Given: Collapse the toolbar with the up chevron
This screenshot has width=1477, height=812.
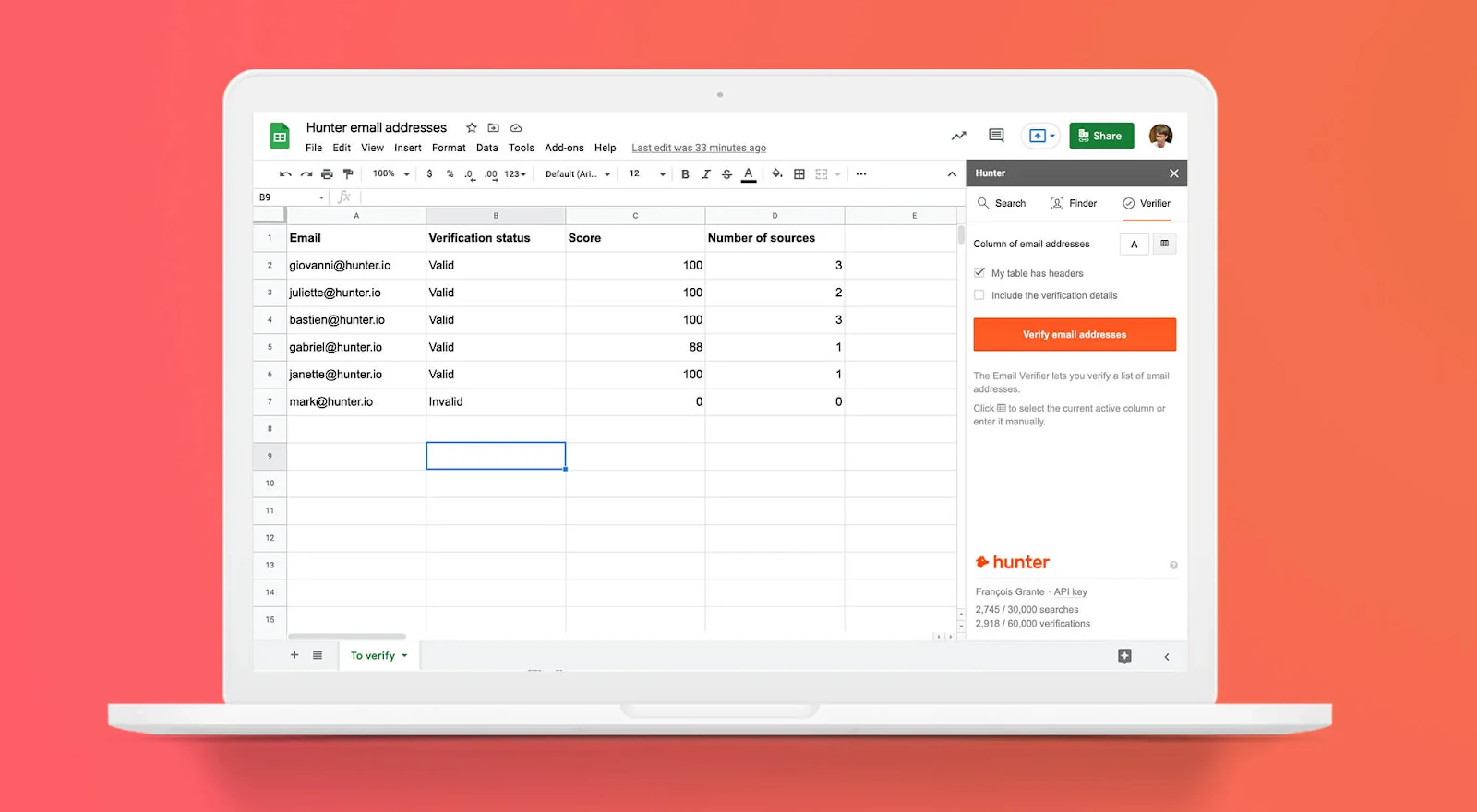Looking at the screenshot, I should tap(952, 173).
